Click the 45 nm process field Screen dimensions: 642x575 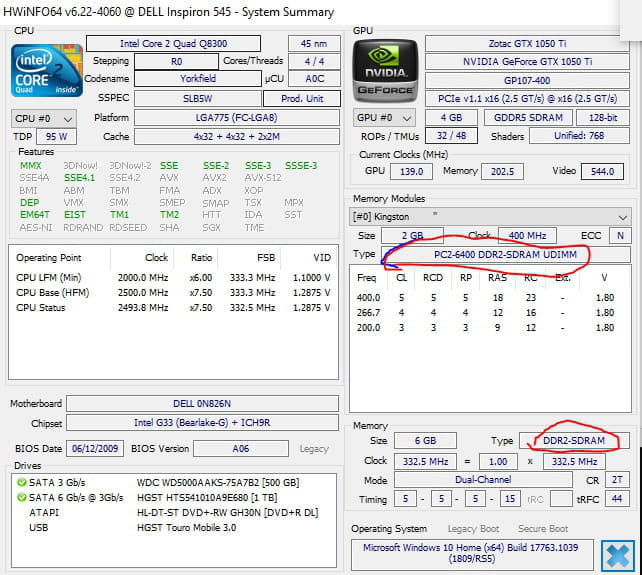click(314, 43)
